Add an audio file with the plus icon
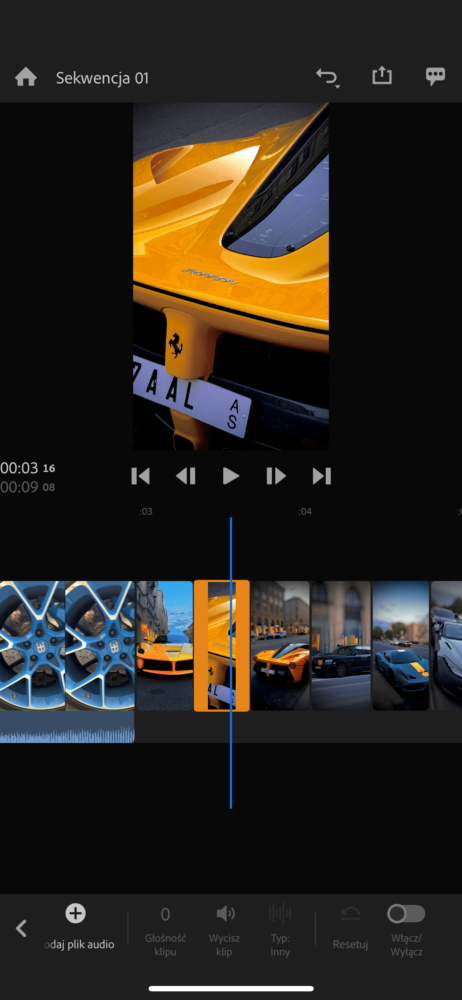 [75, 913]
